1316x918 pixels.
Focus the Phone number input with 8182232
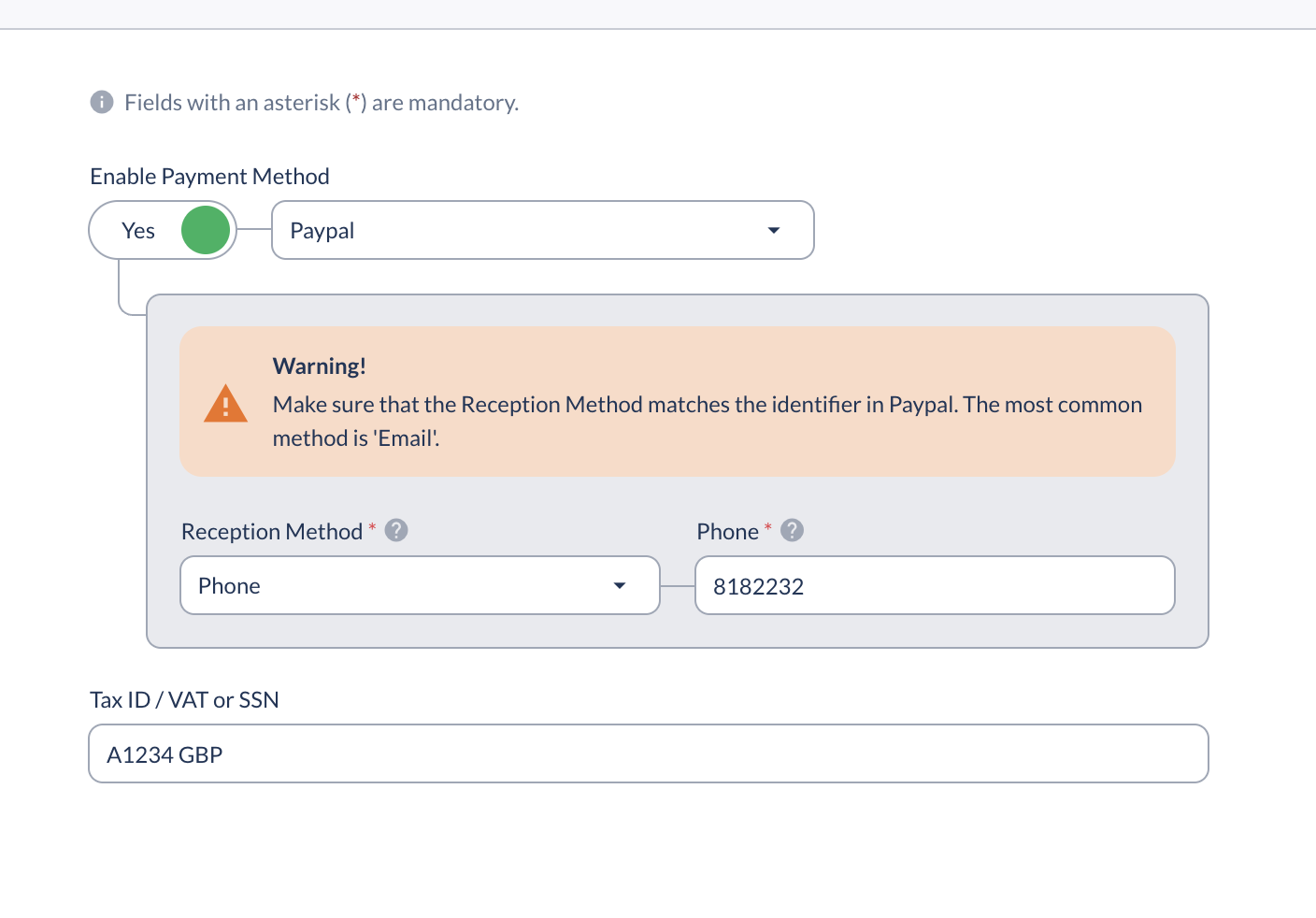935,585
